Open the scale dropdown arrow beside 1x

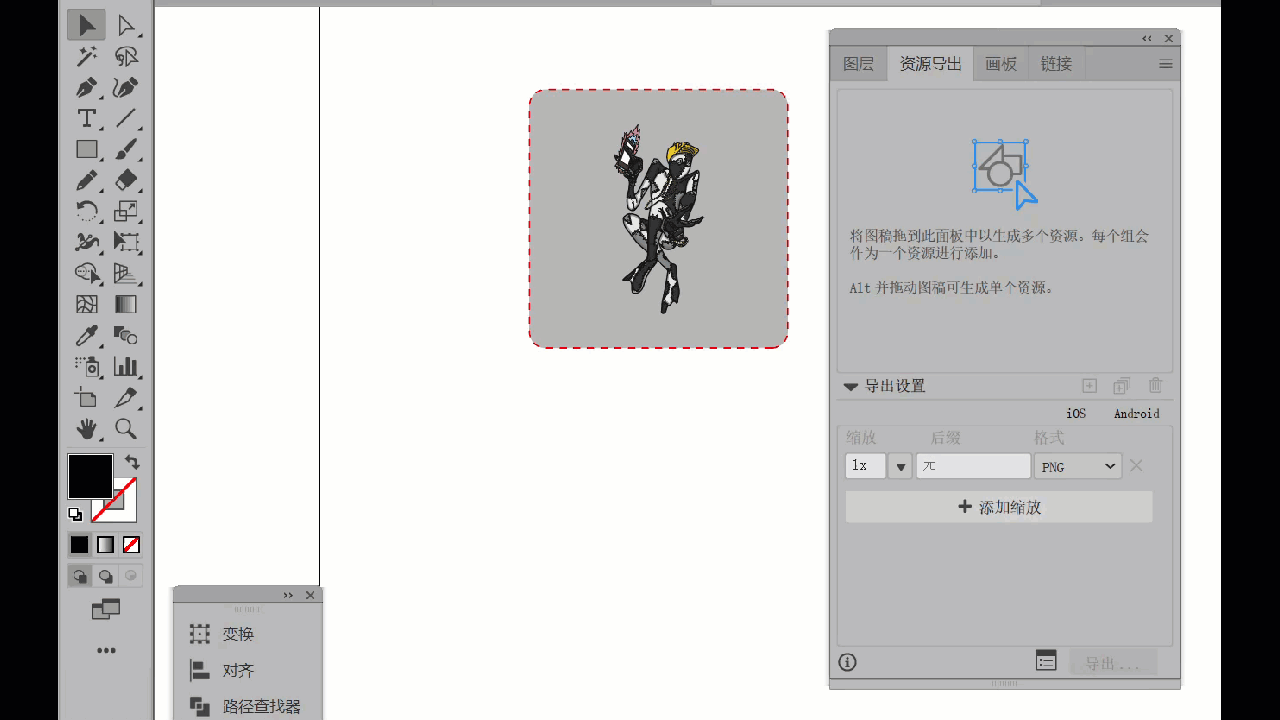(900, 466)
